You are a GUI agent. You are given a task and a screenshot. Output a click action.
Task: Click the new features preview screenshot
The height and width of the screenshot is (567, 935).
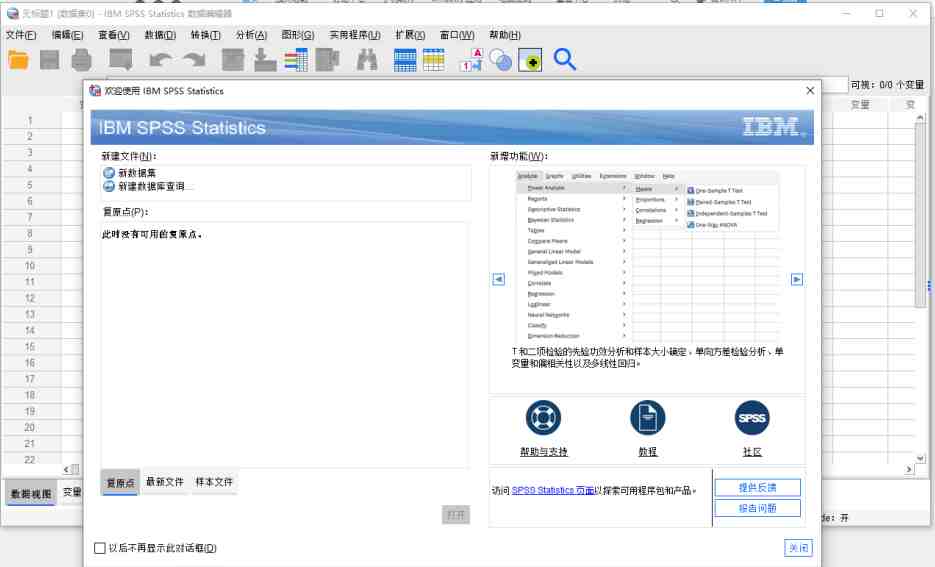coord(647,256)
